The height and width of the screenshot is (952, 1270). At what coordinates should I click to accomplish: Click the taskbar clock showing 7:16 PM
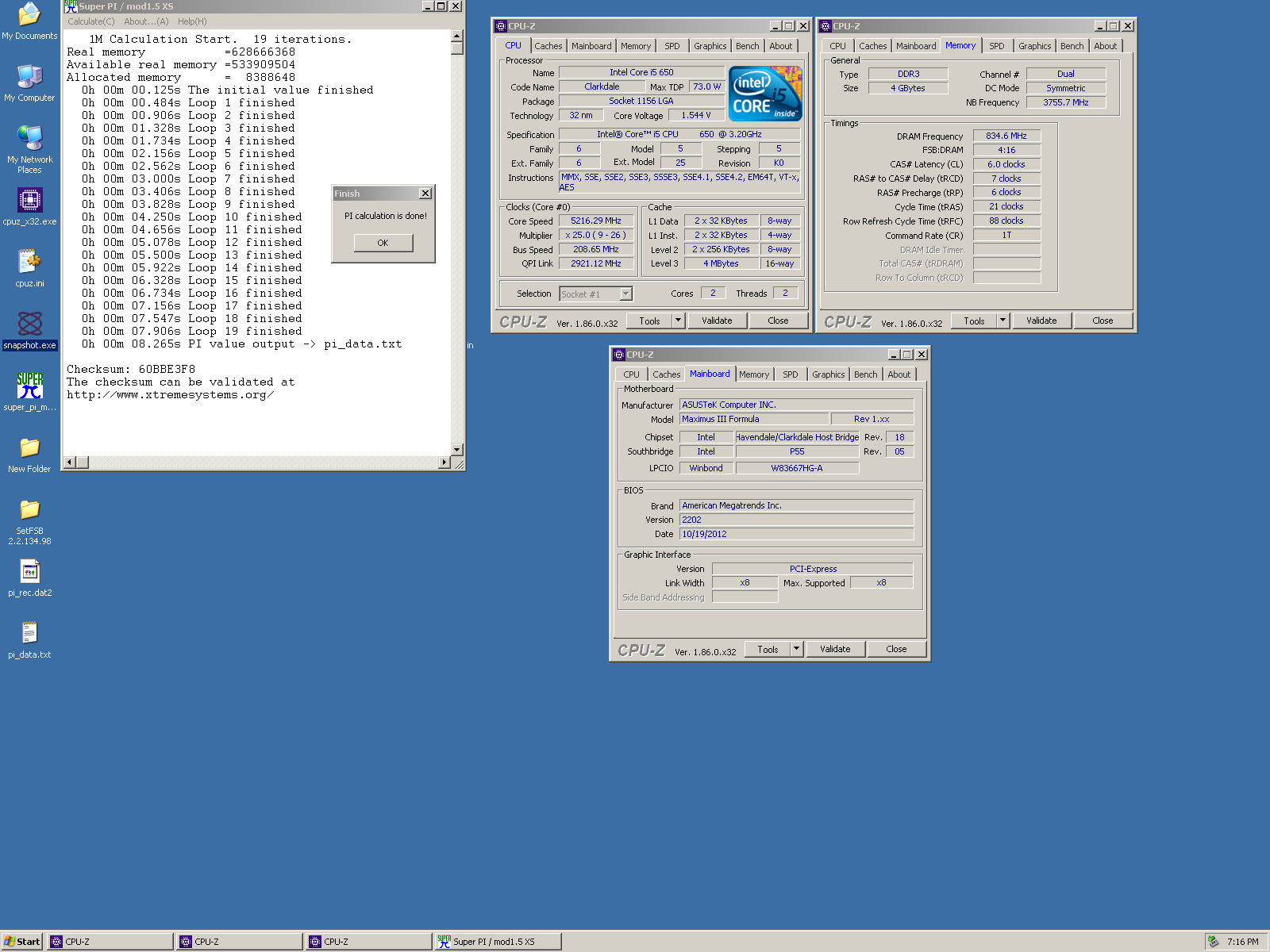pos(1243,942)
